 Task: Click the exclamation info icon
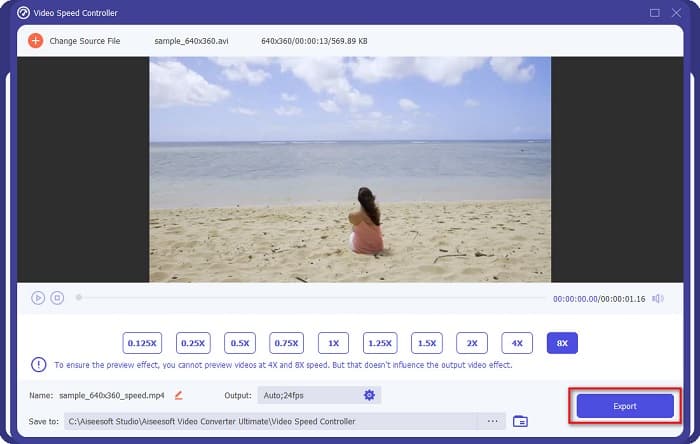point(39,365)
